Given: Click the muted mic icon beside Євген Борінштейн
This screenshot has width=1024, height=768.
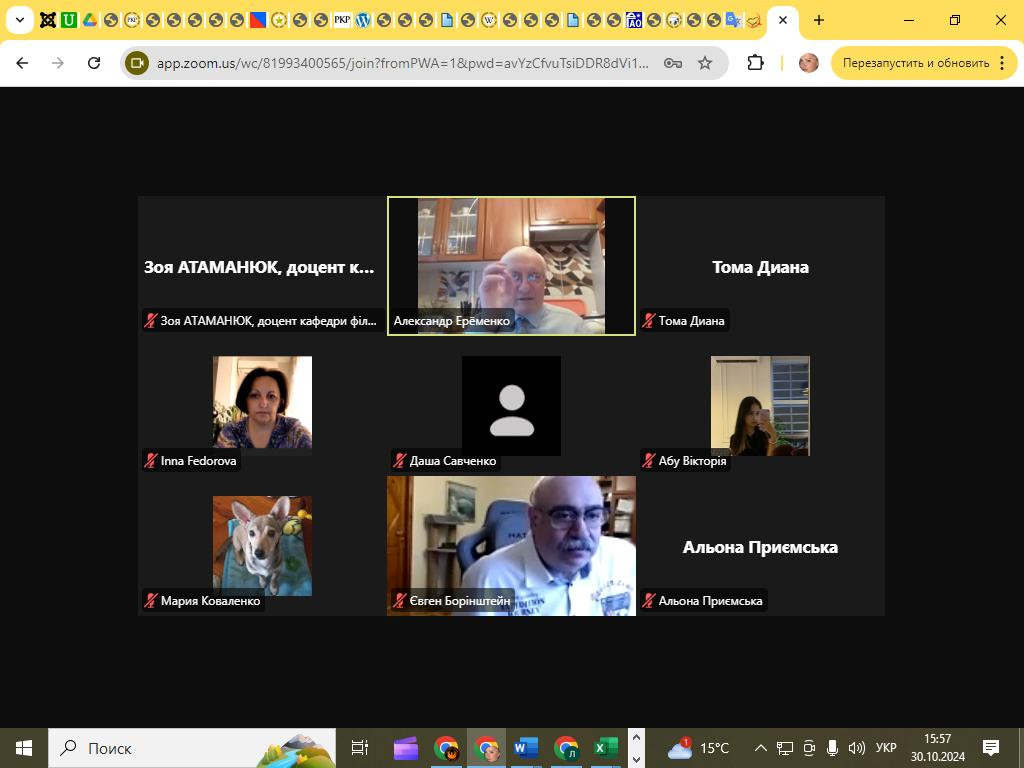Looking at the screenshot, I should [400, 601].
